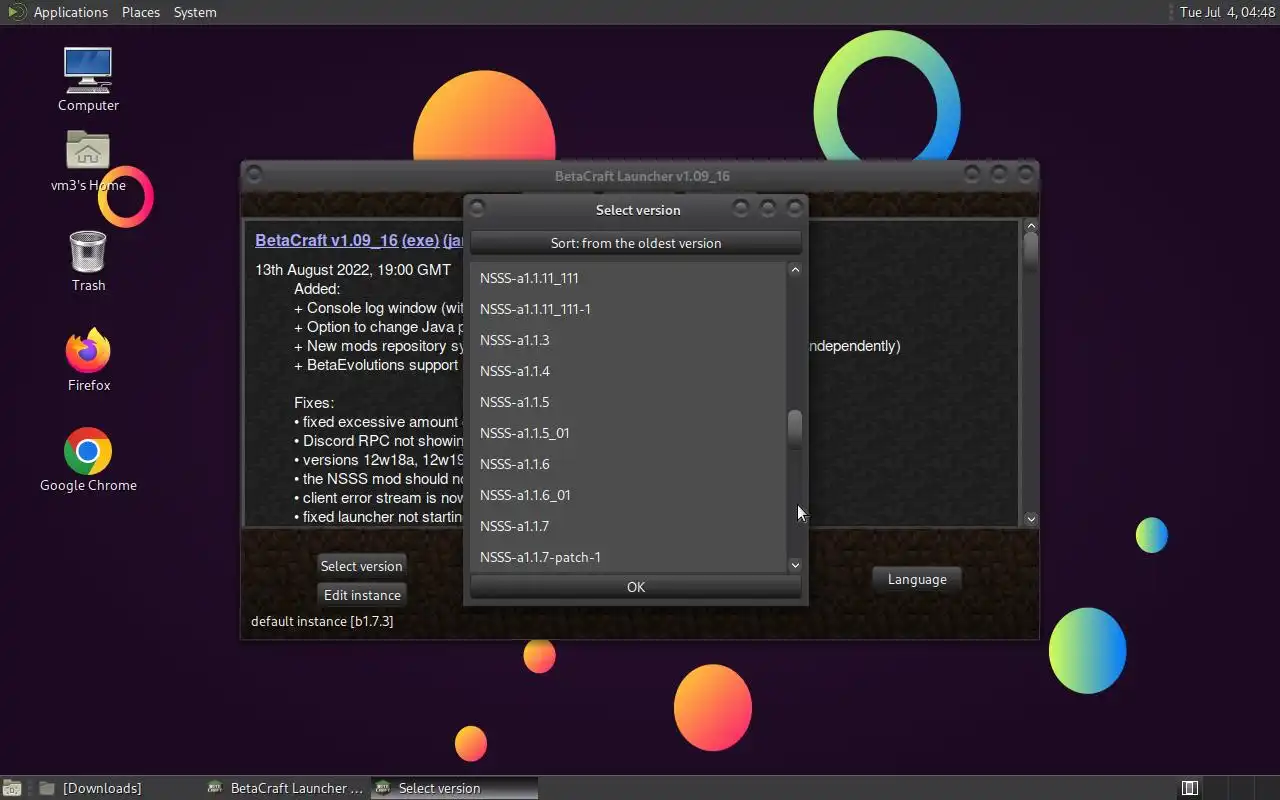
Task: Select version NSSS-a1.1.3
Action: pos(628,340)
